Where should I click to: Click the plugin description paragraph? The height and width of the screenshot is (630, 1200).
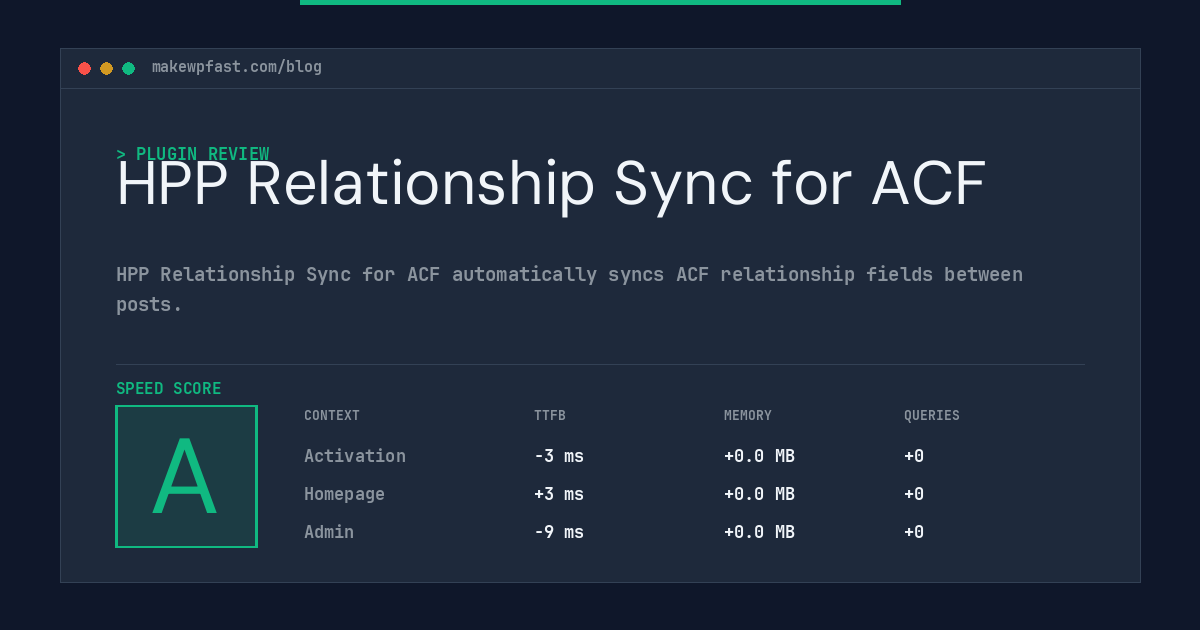(x=569, y=289)
